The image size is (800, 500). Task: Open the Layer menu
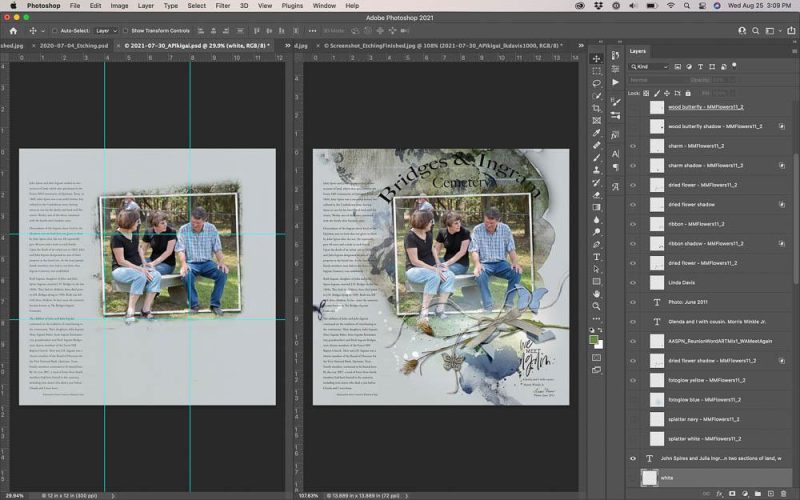coord(145,6)
